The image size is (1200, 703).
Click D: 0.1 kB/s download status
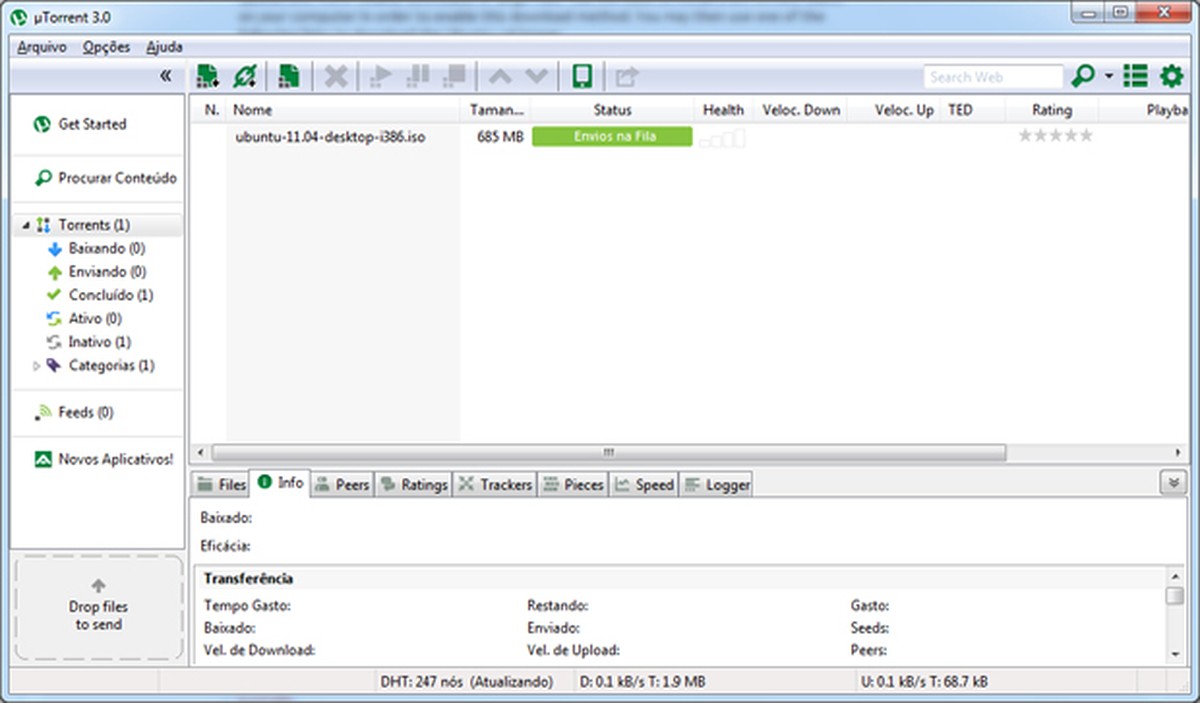(642, 682)
